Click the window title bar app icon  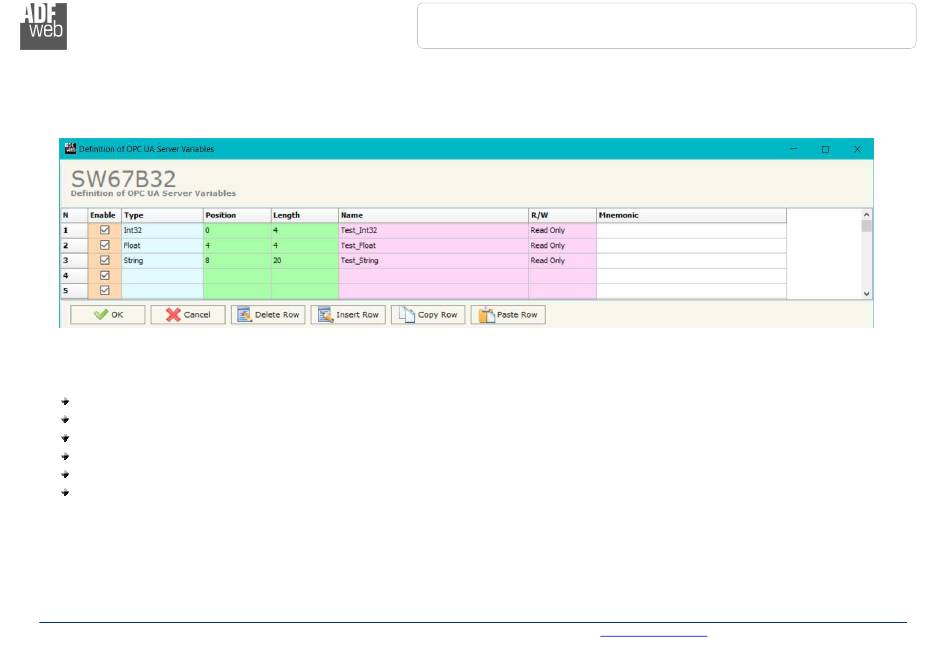(70, 148)
